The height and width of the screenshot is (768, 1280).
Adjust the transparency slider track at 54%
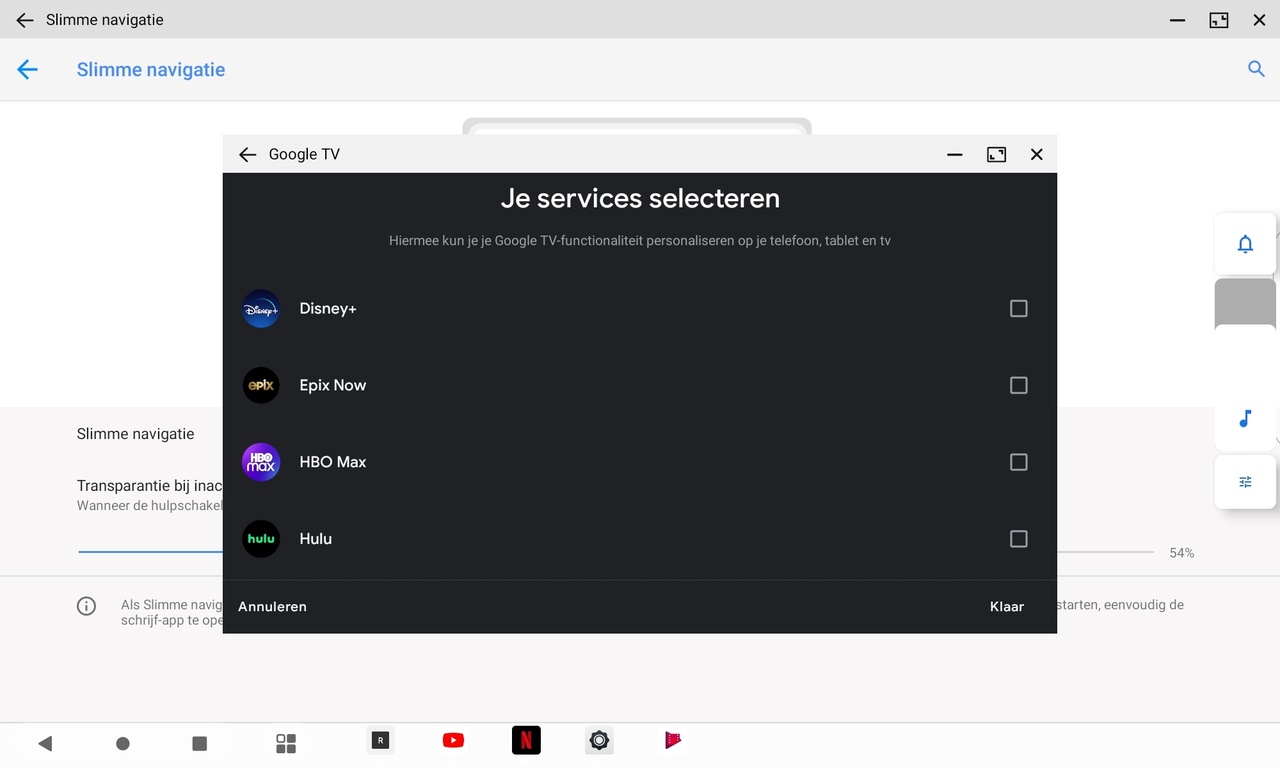[616, 552]
